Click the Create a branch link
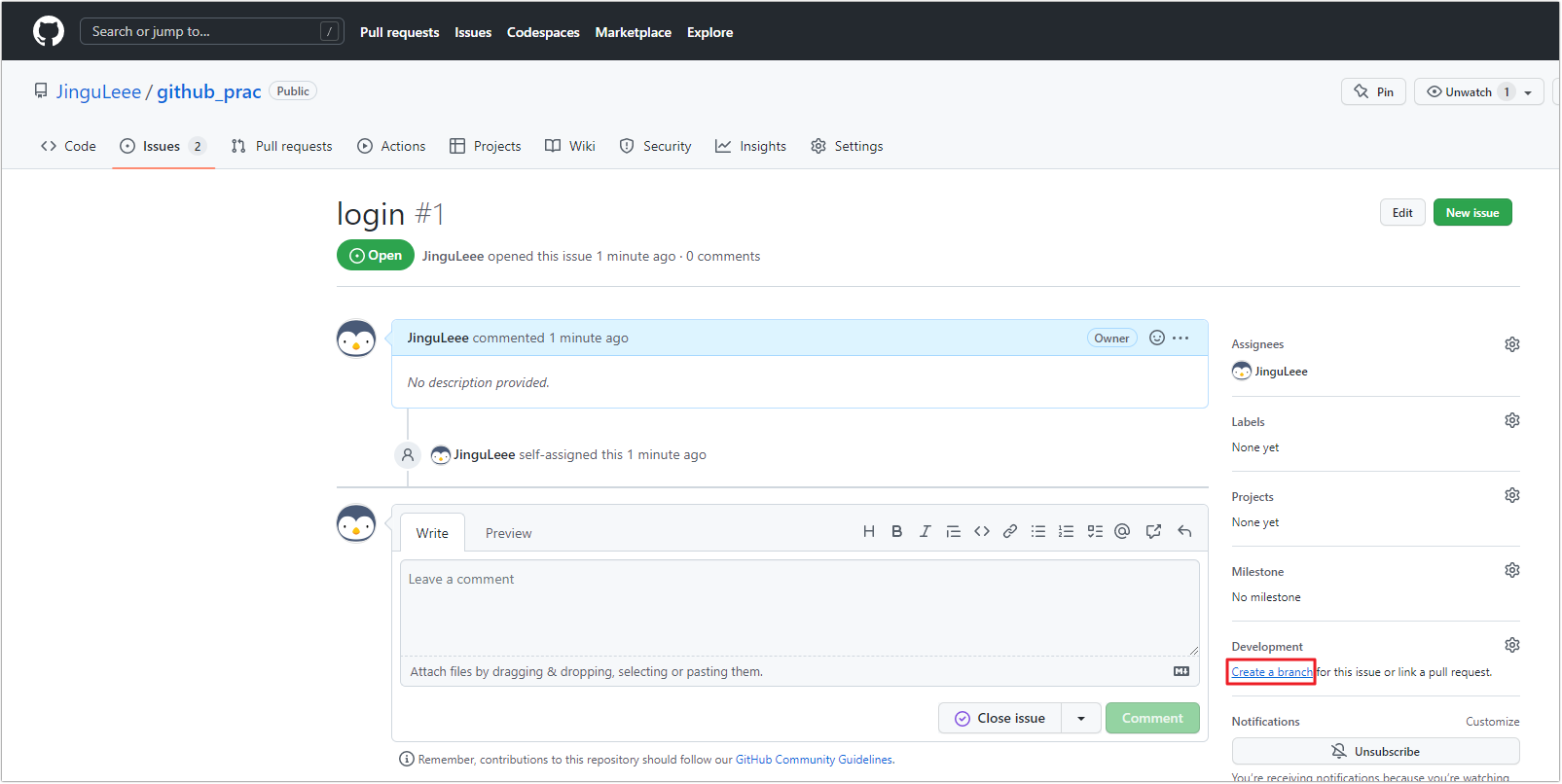 tap(1272, 672)
